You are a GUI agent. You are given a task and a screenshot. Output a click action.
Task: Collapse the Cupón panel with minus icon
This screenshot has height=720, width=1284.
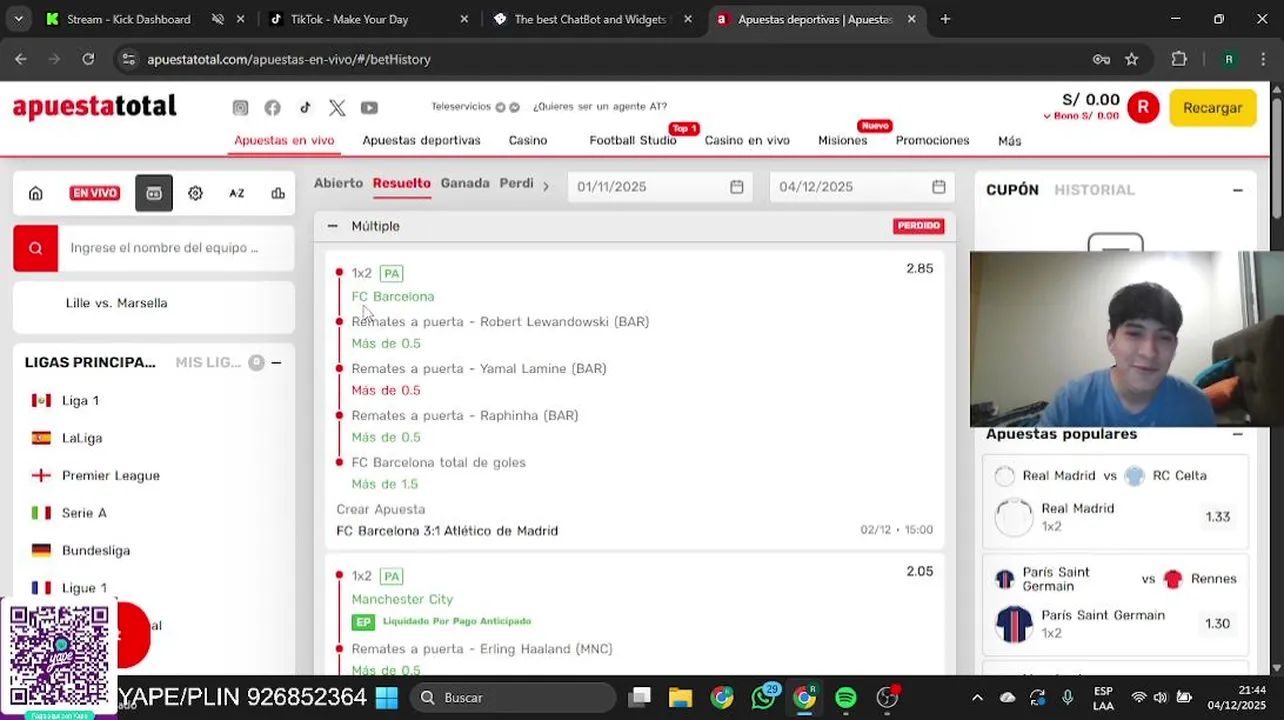coord(1238,190)
